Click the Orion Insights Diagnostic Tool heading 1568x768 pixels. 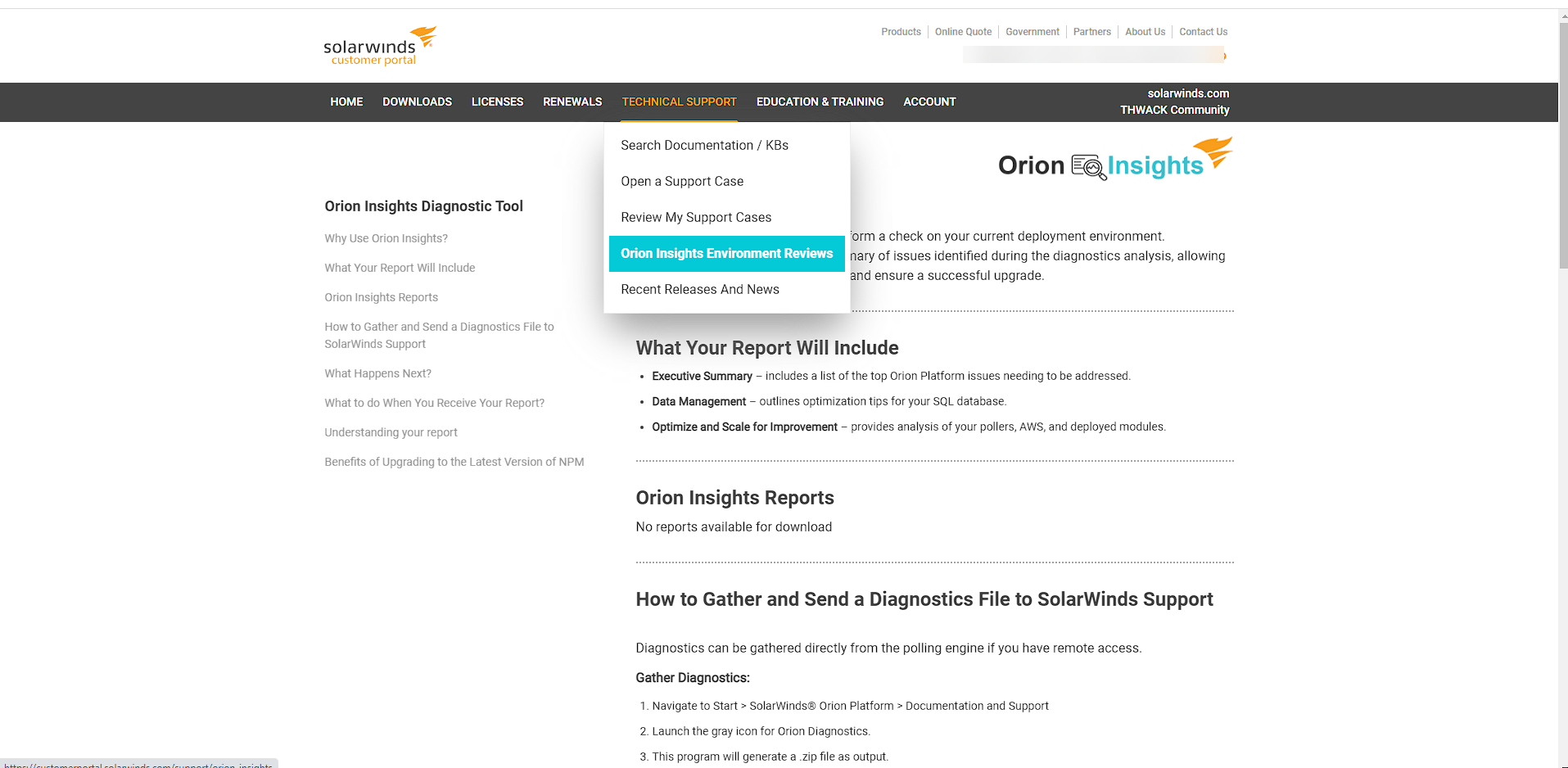pos(423,206)
